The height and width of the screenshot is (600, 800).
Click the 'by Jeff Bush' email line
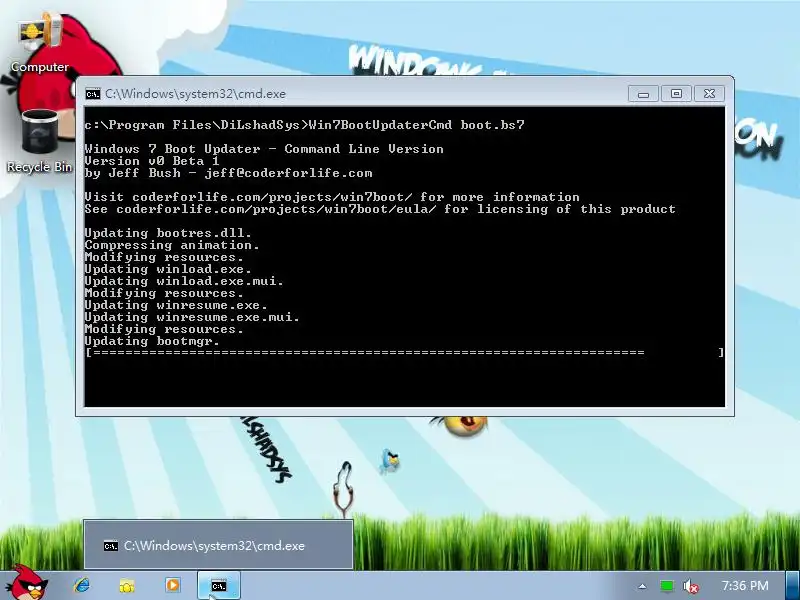click(229, 173)
